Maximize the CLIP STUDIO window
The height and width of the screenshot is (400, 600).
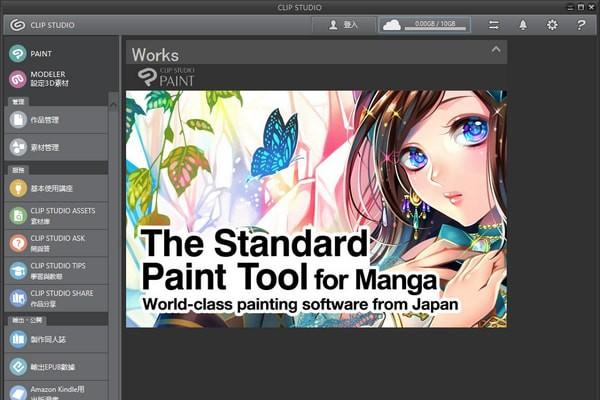click(x=581, y=7)
